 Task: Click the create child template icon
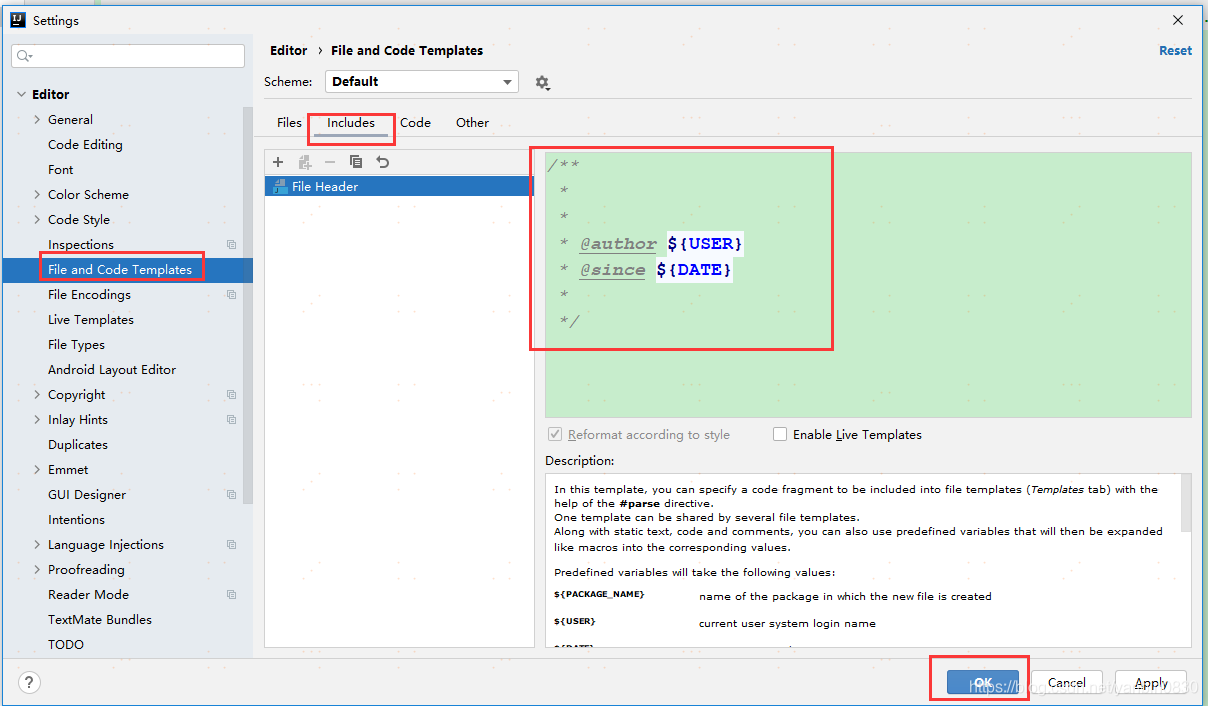pos(304,161)
